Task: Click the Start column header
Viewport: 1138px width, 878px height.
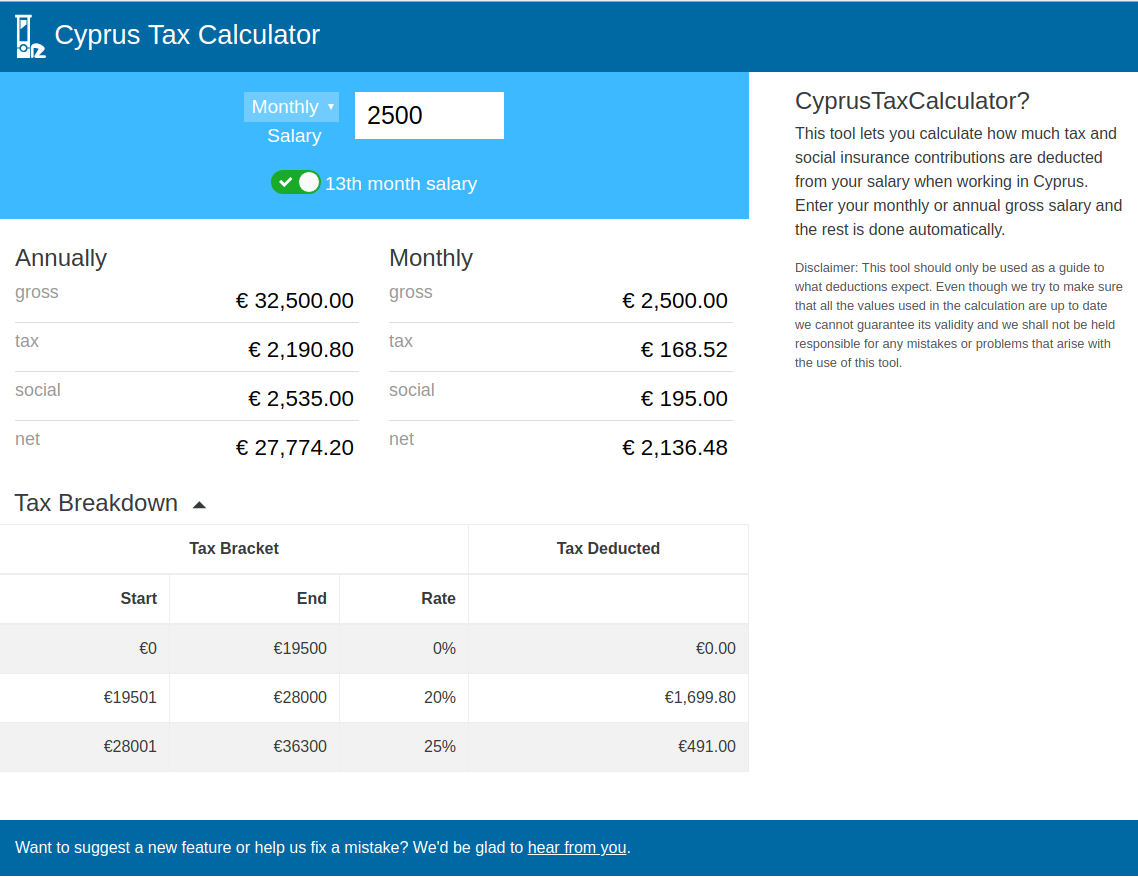Action: coord(84,599)
